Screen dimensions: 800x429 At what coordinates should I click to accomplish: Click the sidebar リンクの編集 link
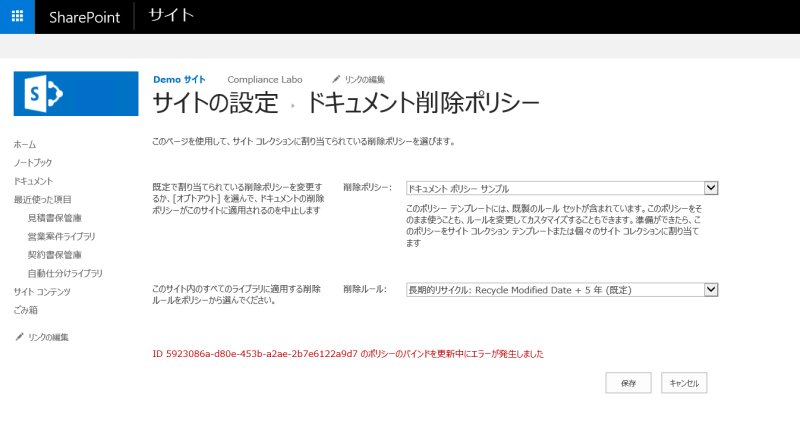[x=48, y=337]
